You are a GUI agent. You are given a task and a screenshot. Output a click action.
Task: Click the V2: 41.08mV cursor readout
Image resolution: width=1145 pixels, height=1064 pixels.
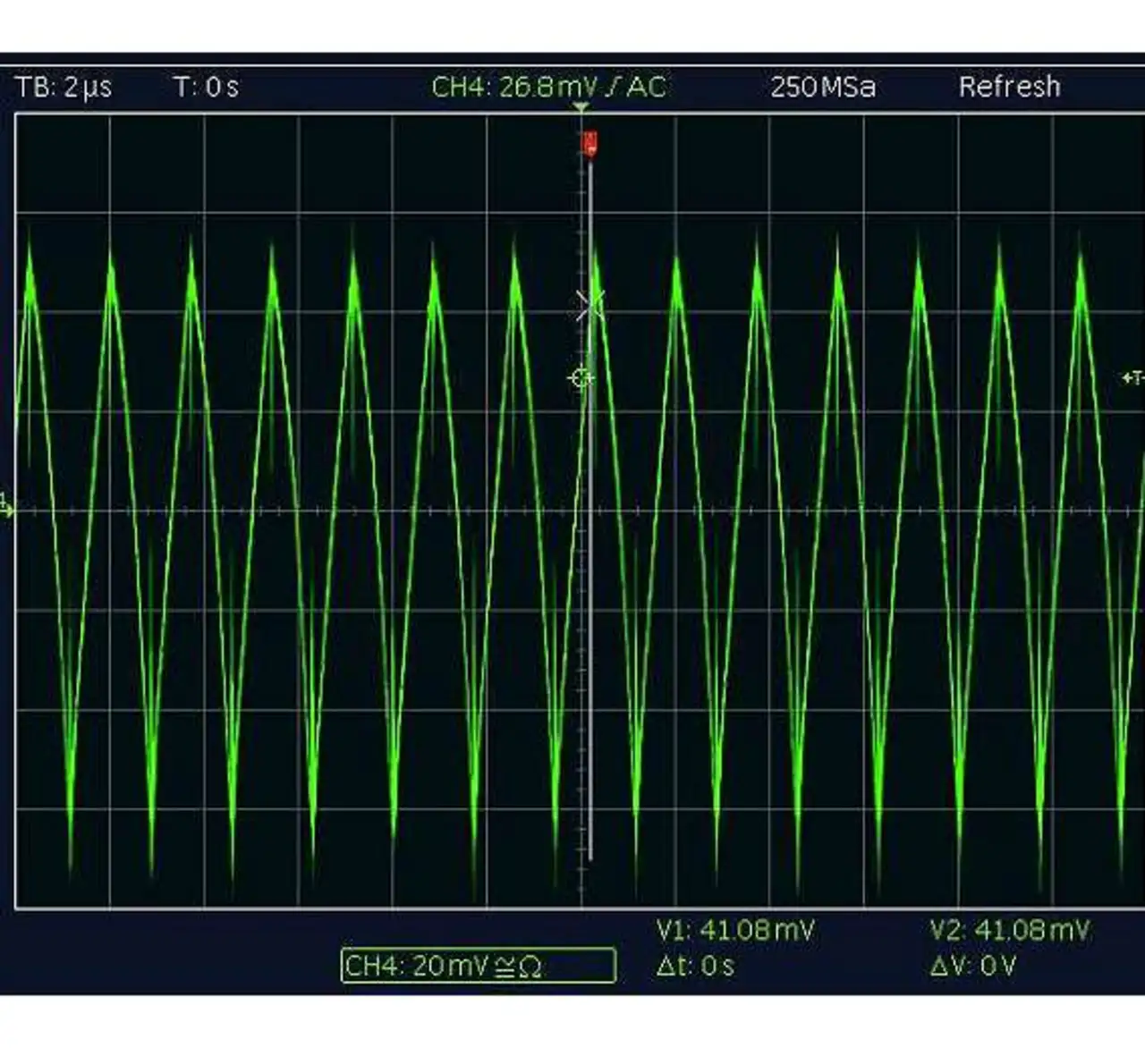(x=1009, y=931)
